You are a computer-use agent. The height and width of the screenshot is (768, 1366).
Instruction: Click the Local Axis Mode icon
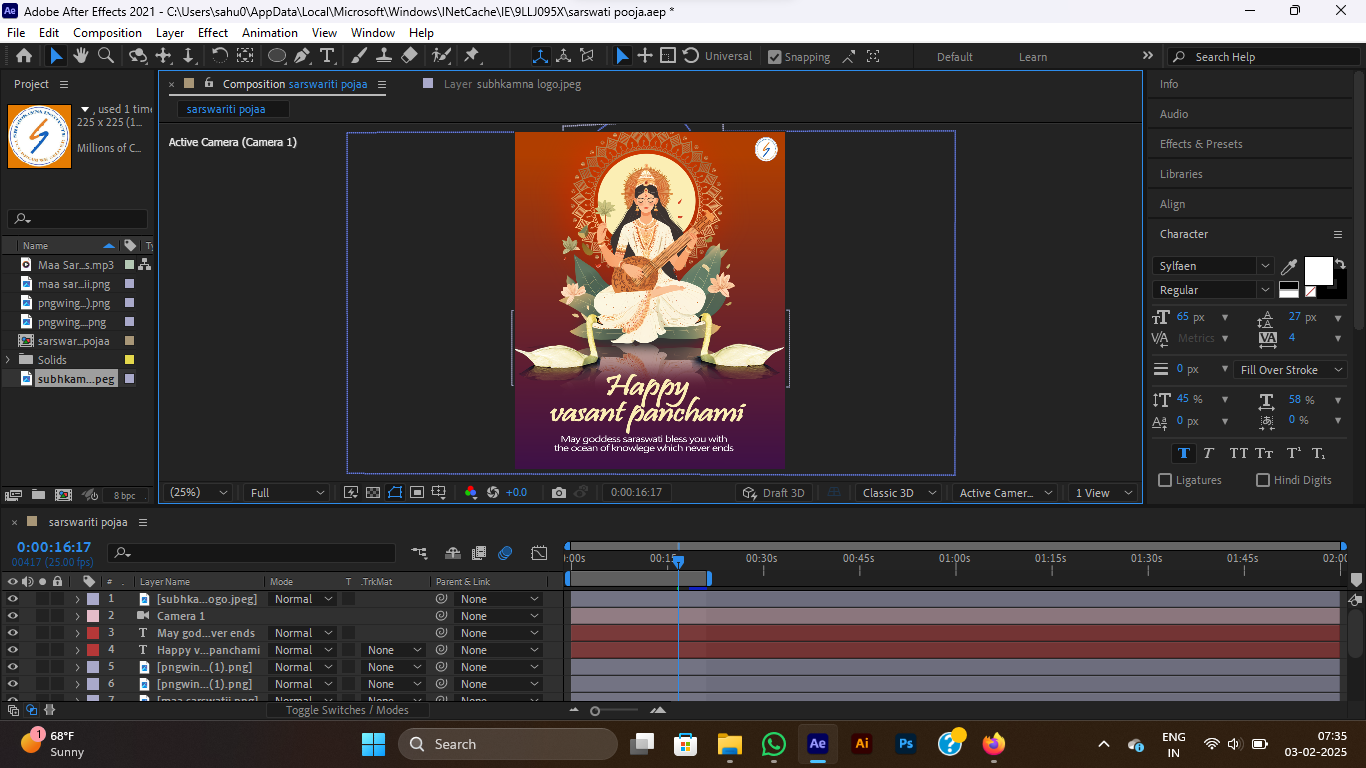pos(540,56)
